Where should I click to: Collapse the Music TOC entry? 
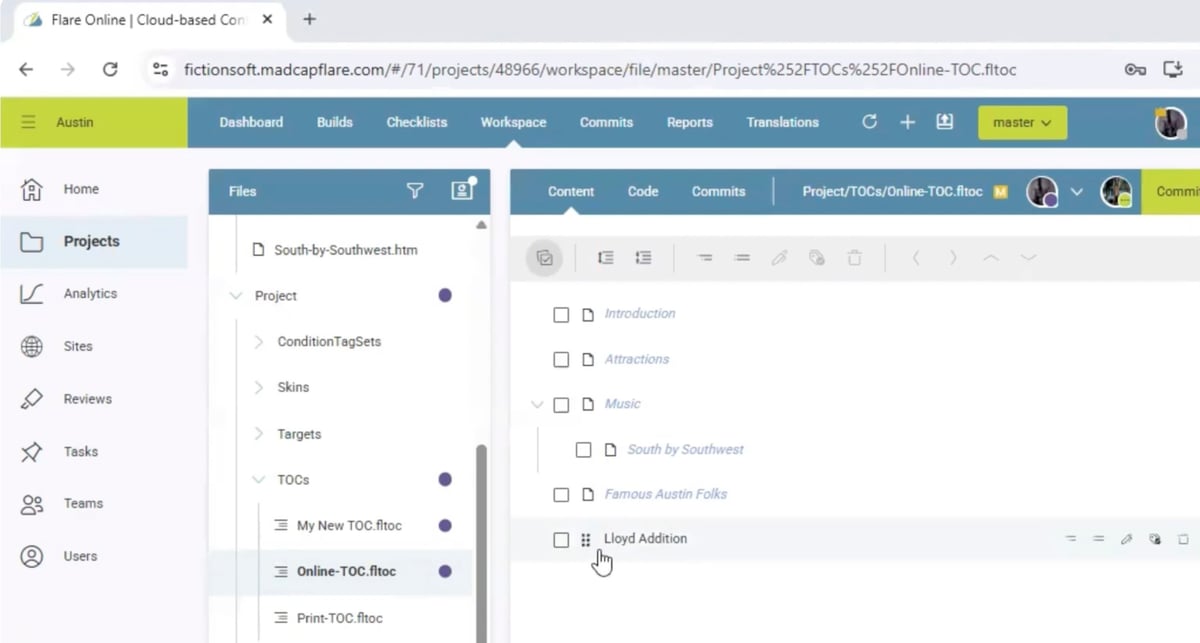click(x=537, y=405)
